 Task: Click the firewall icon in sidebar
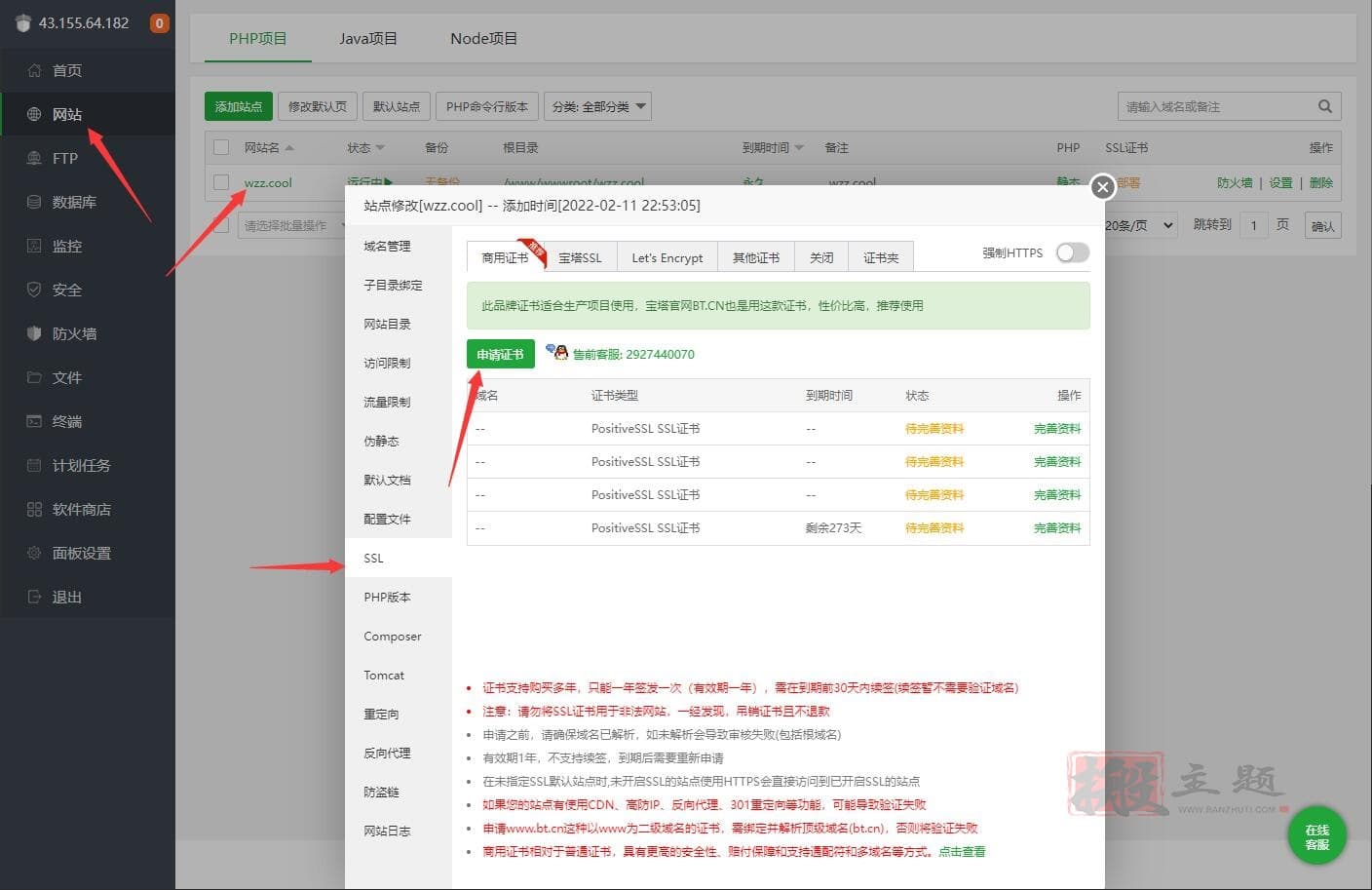[34, 333]
